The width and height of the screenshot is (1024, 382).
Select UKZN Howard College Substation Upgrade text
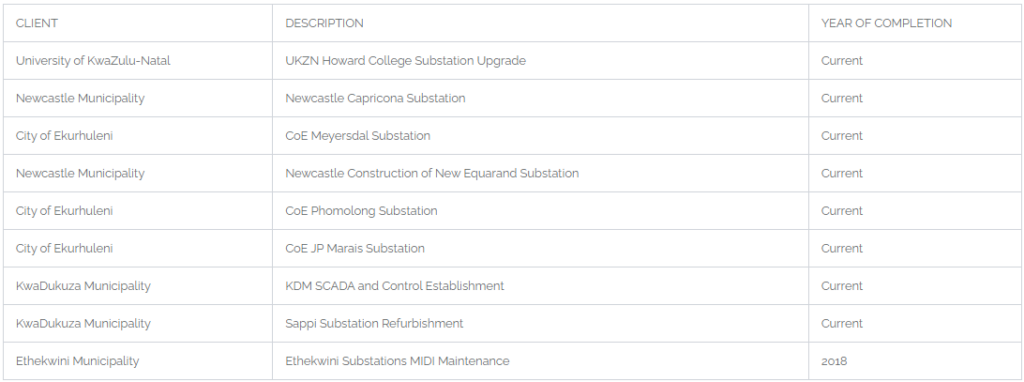click(405, 61)
